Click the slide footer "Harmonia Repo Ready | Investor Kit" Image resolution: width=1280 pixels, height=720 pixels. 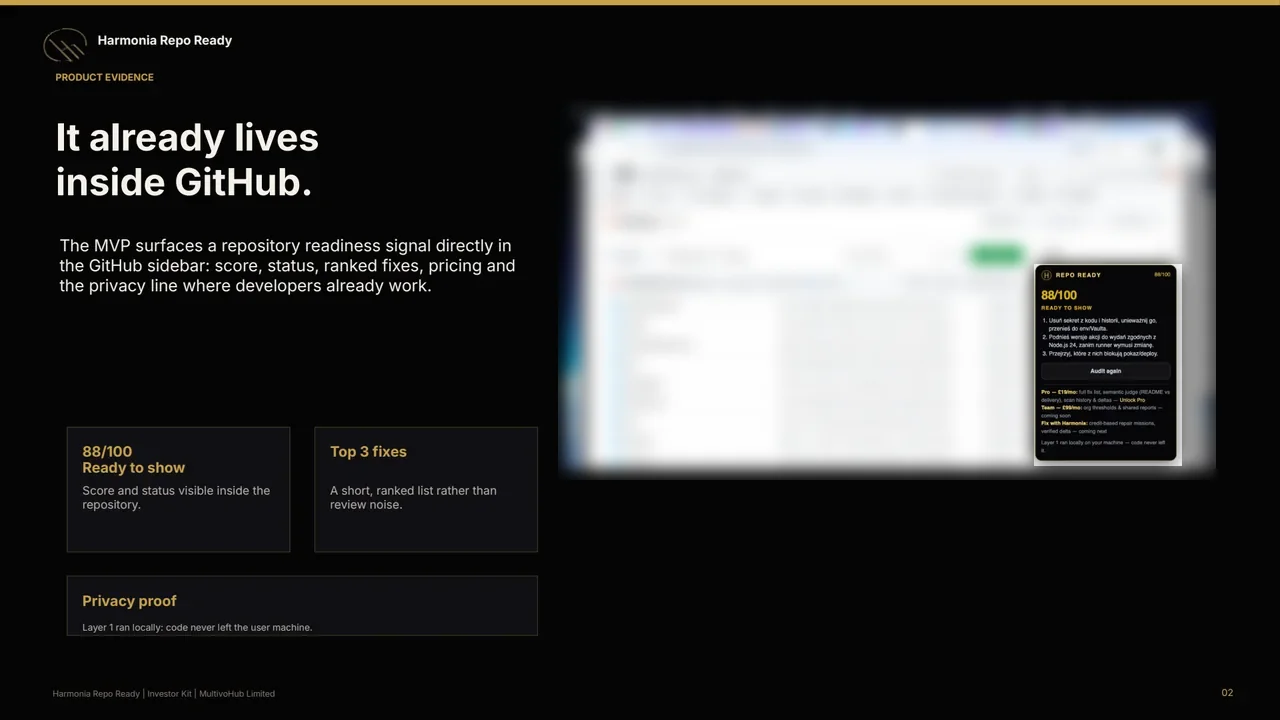(164, 693)
